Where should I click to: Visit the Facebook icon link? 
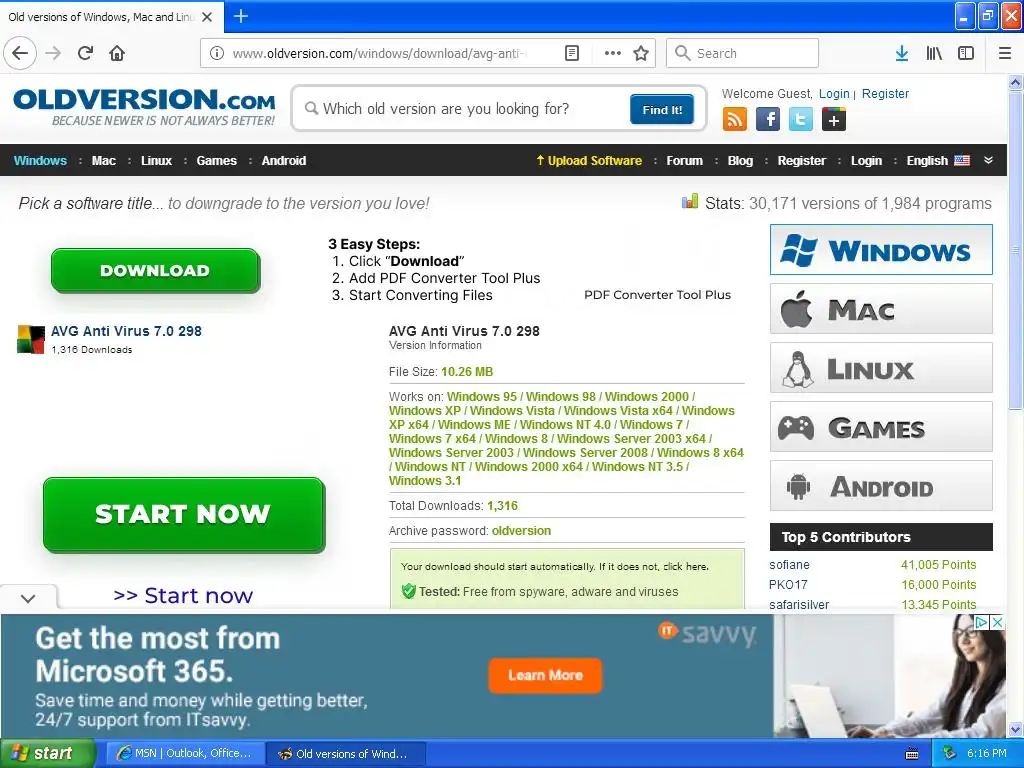pyautogui.click(x=768, y=120)
